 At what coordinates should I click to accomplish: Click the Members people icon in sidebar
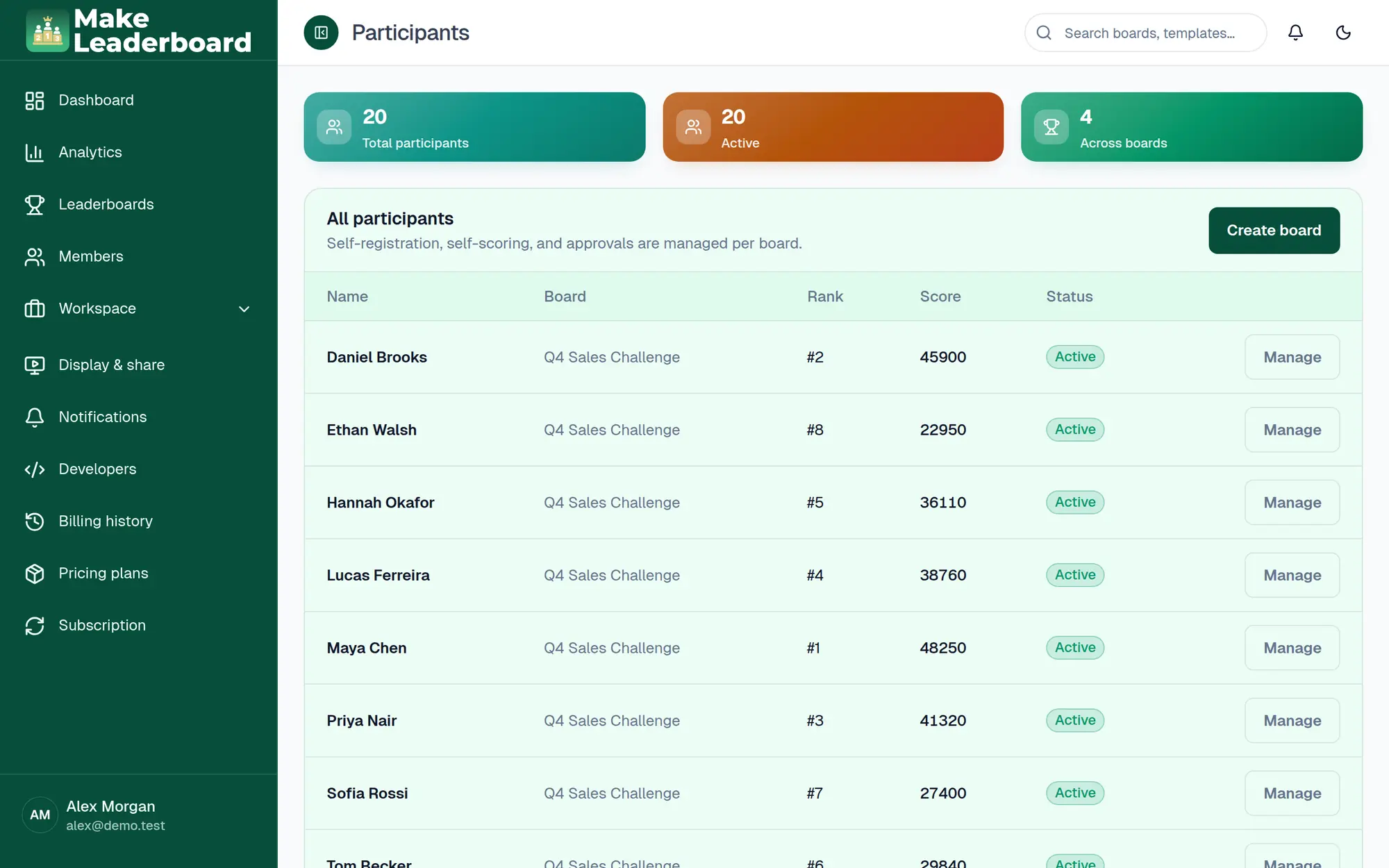click(x=34, y=257)
